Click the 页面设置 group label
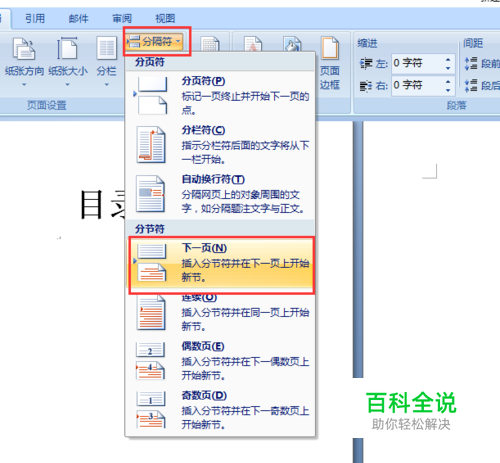 coord(47,105)
